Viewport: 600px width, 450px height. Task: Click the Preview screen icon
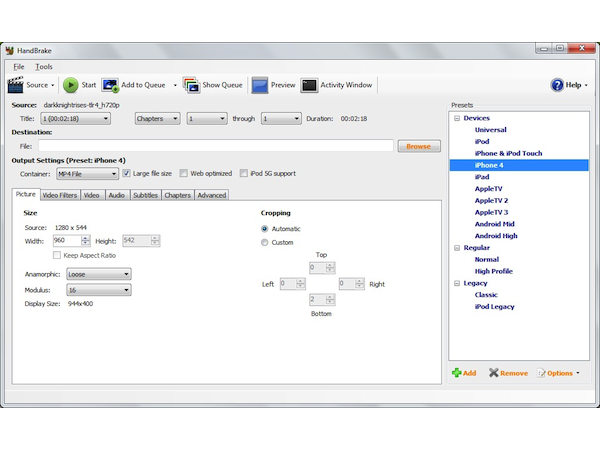(260, 85)
